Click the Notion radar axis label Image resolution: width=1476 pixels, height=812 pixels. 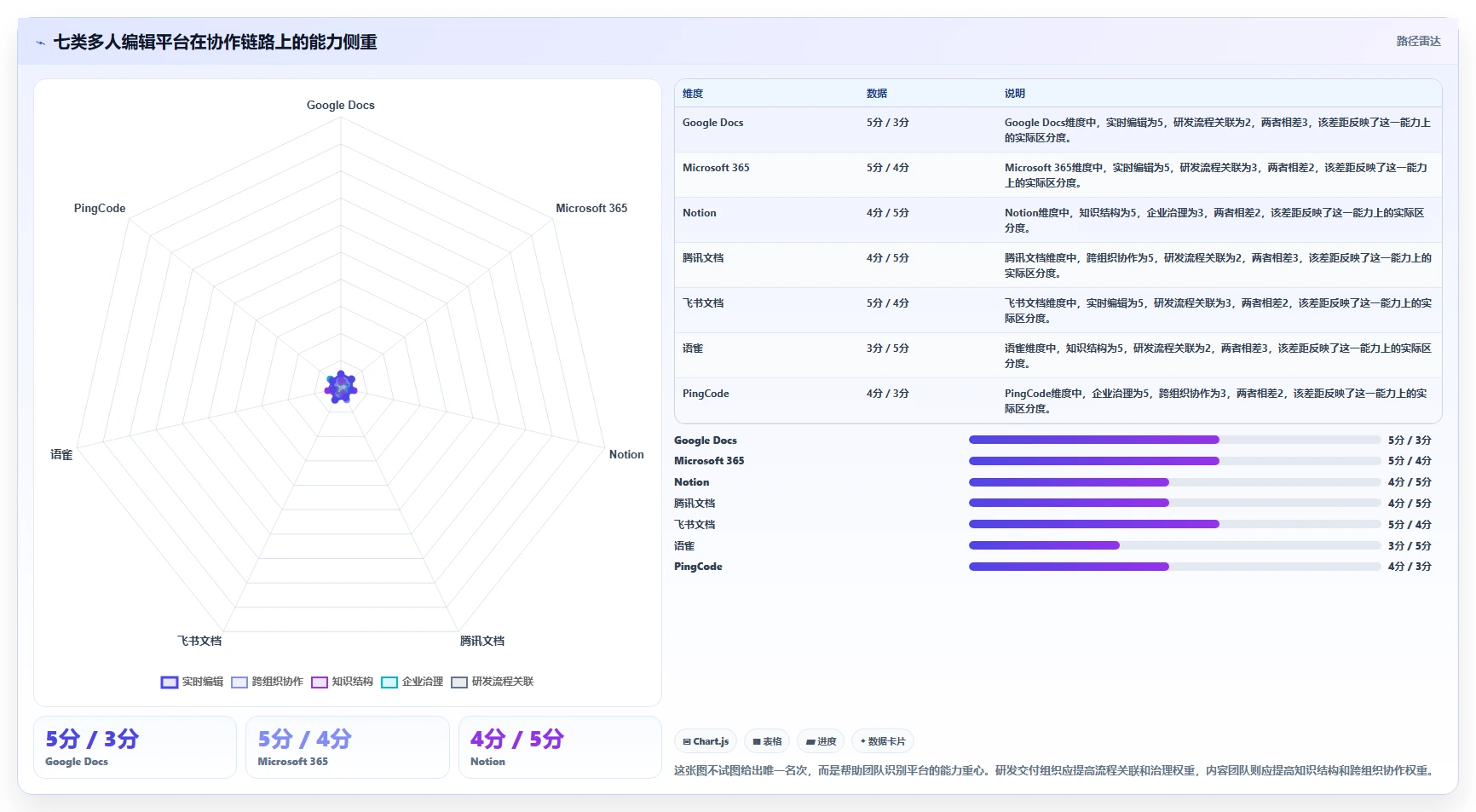point(626,455)
